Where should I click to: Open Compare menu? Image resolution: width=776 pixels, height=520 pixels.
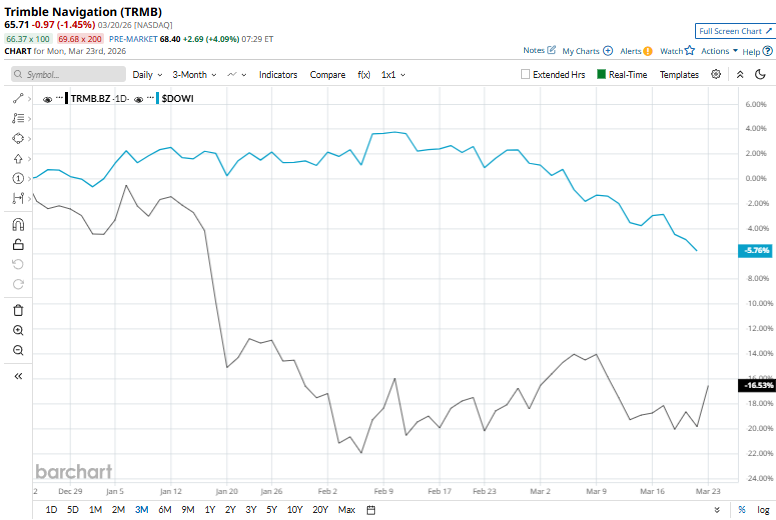(x=327, y=75)
